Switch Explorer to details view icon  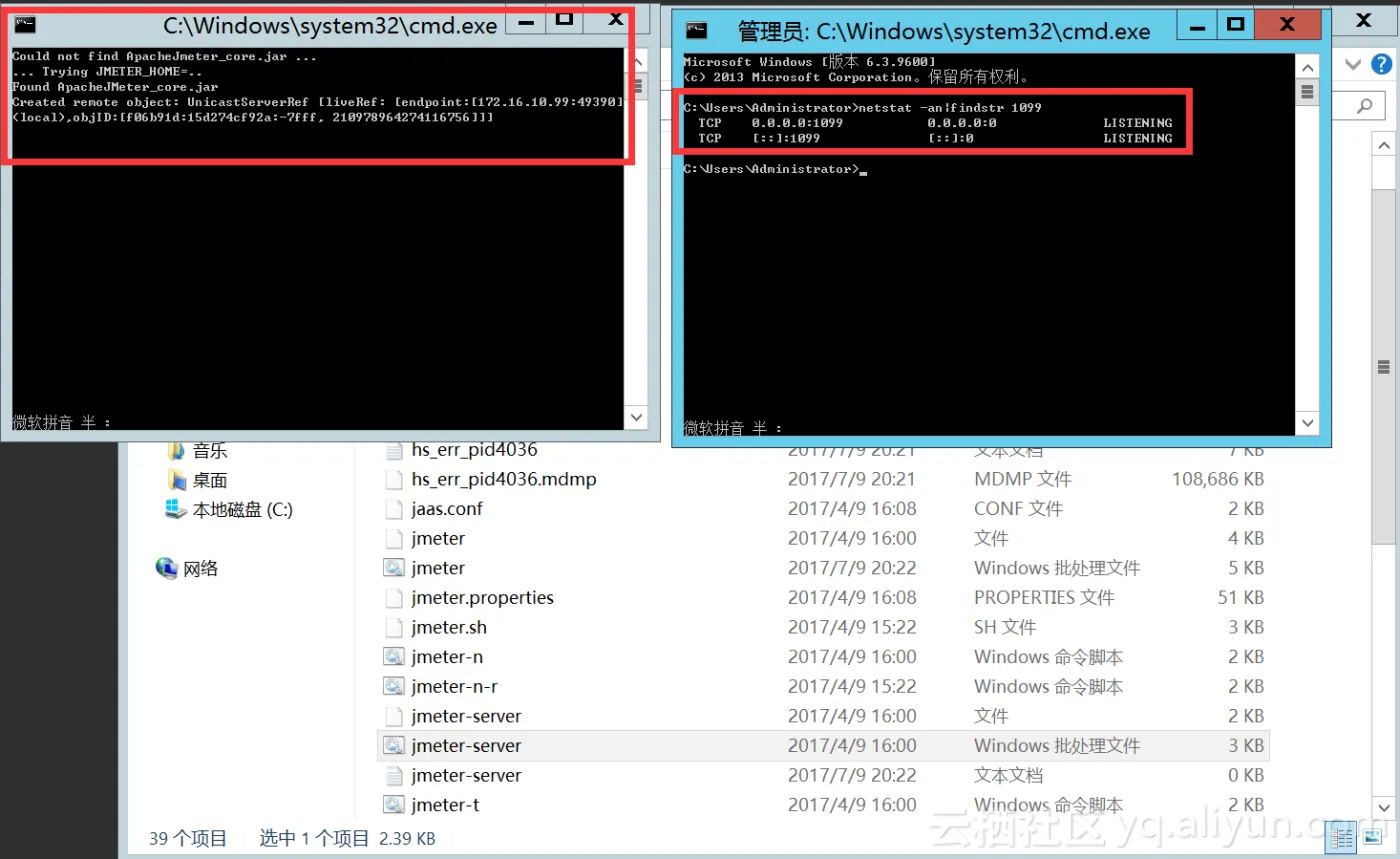click(x=1342, y=836)
